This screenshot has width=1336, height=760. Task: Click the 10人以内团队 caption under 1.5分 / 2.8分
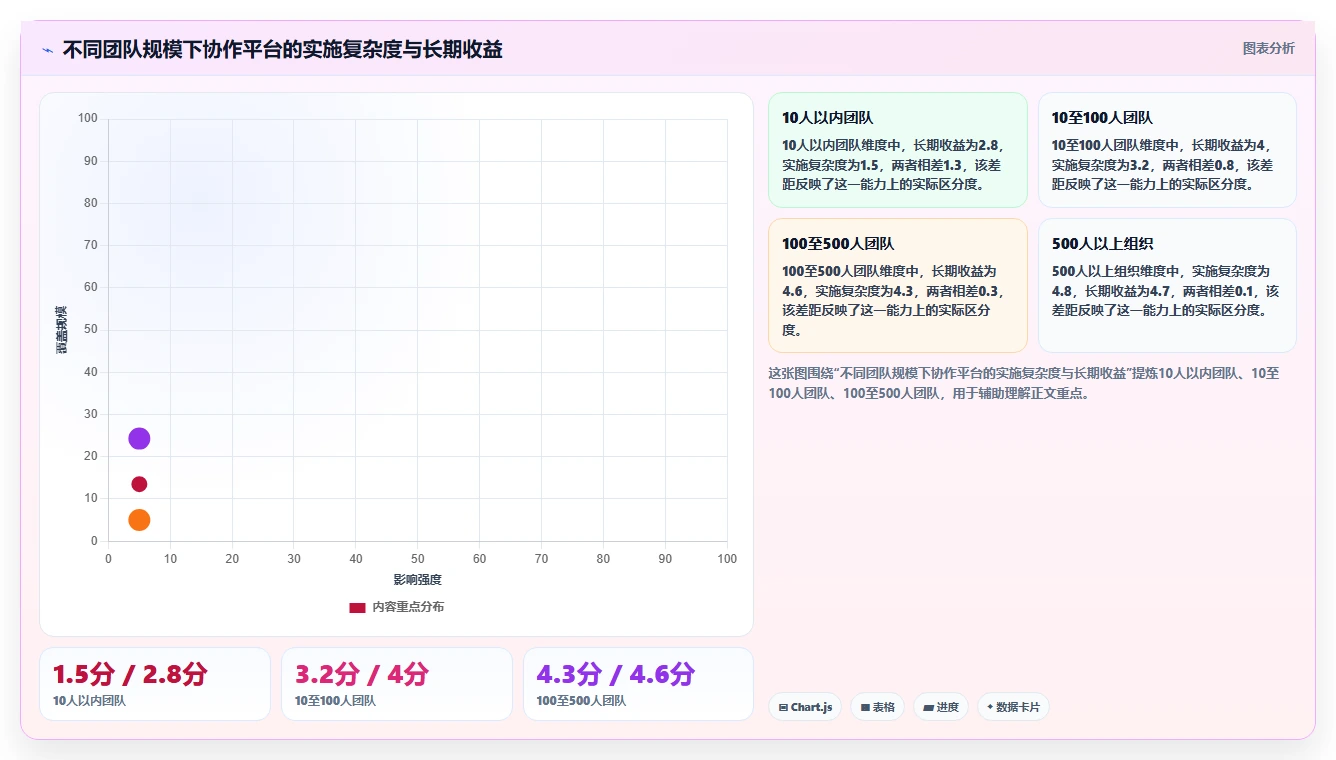click(89, 701)
